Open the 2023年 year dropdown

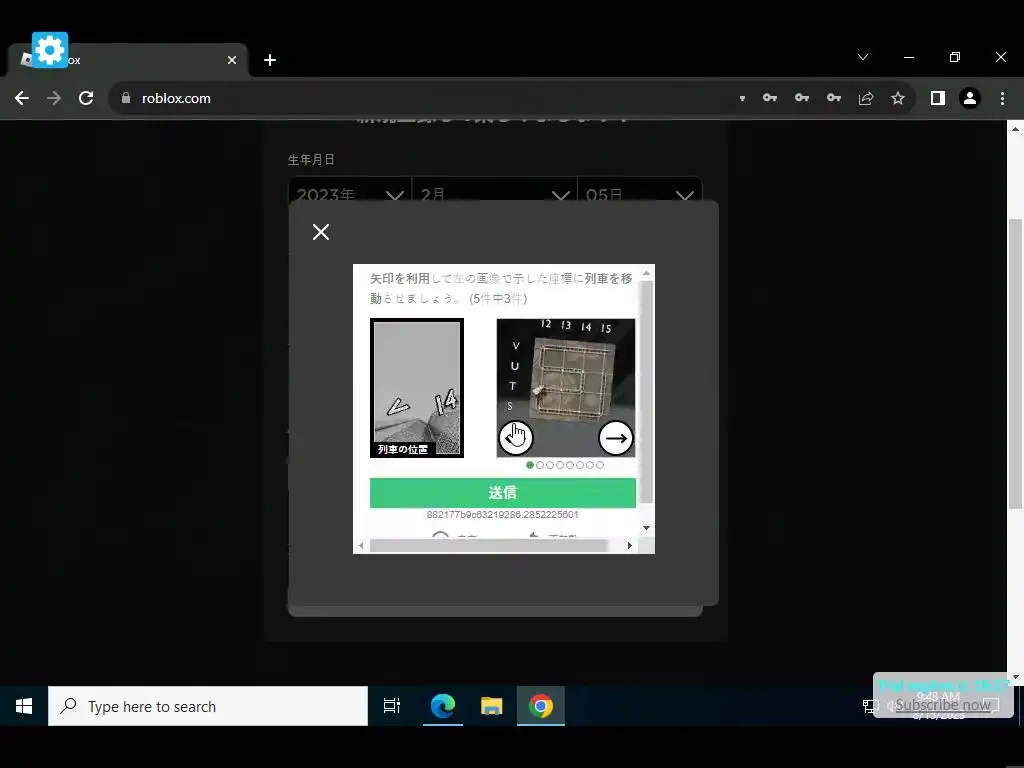click(349, 194)
